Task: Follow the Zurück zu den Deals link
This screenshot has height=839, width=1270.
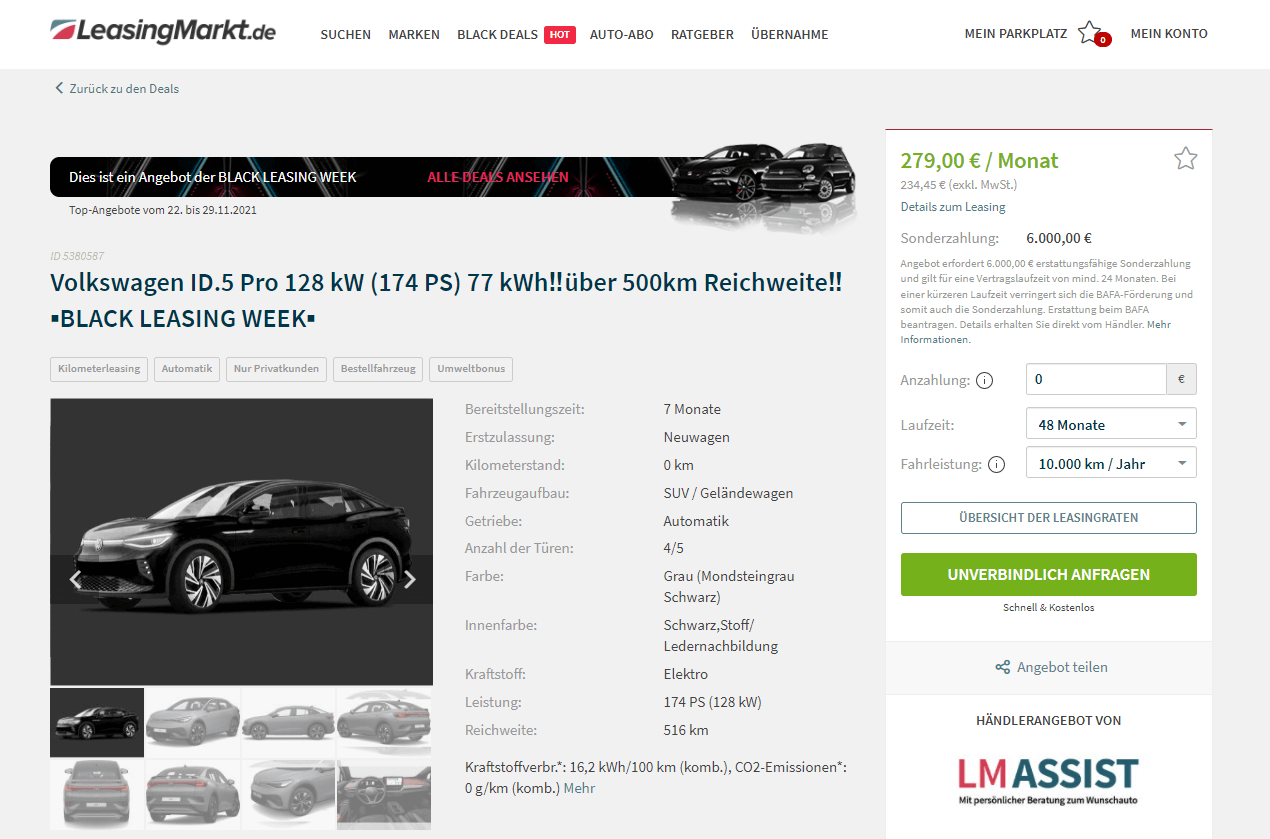Action: [124, 88]
